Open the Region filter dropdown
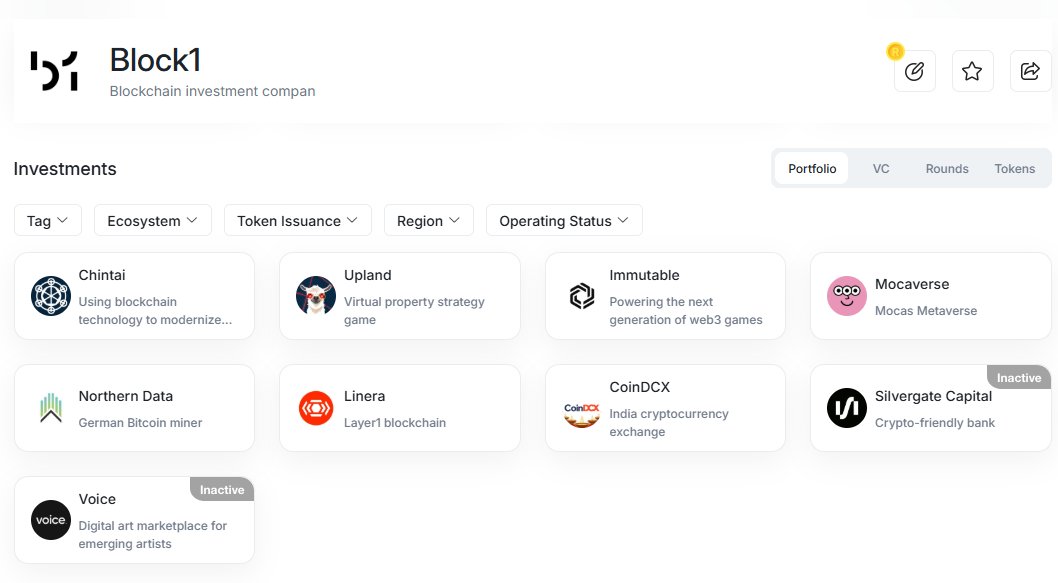 [428, 221]
